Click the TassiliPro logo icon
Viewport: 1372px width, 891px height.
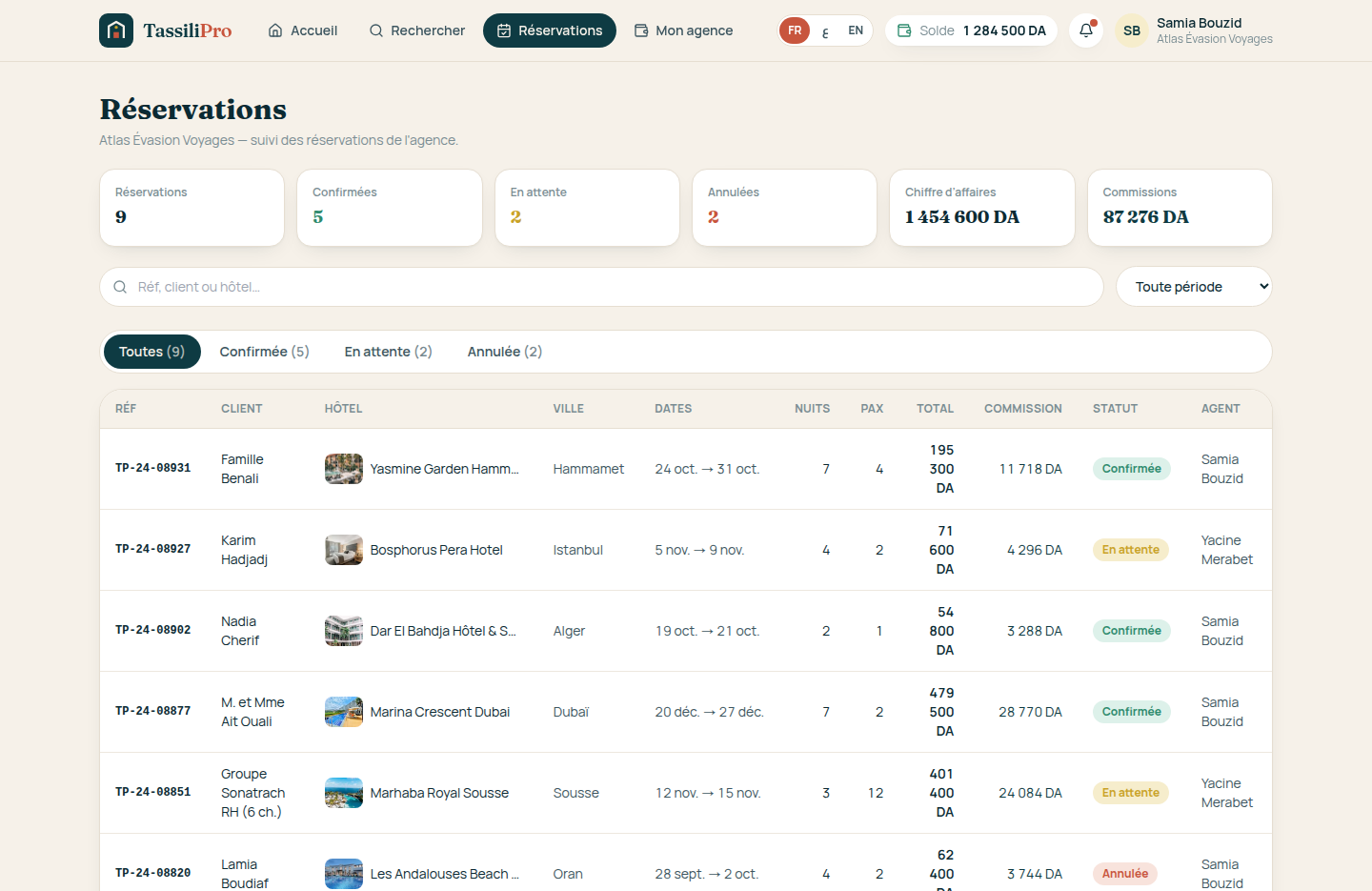(116, 30)
